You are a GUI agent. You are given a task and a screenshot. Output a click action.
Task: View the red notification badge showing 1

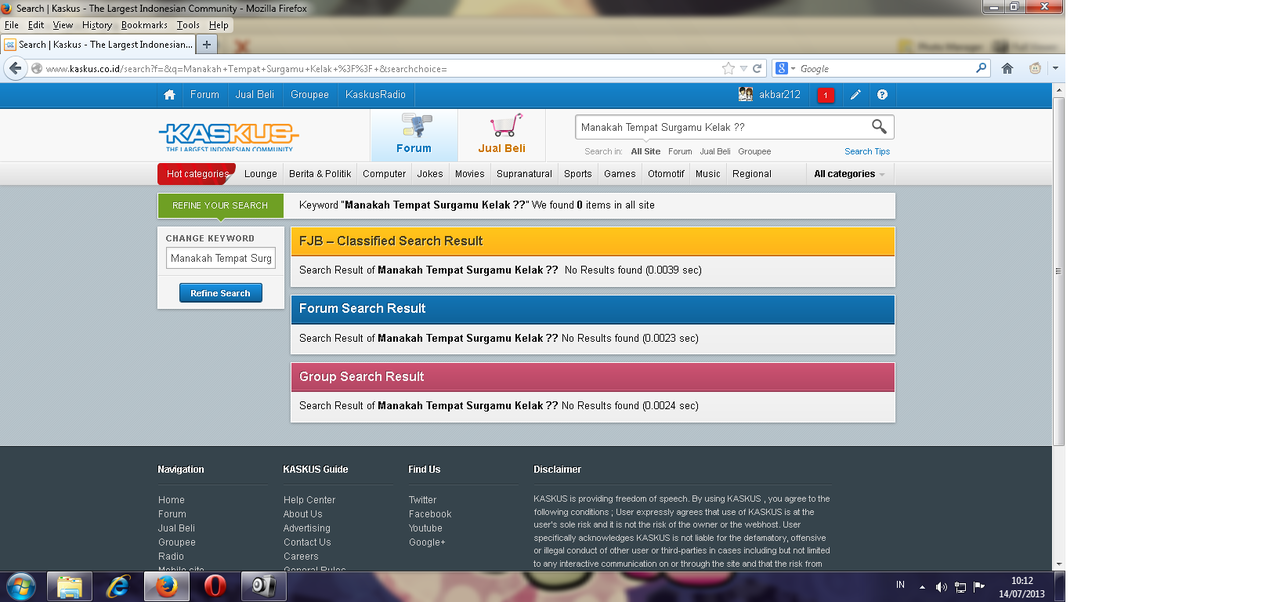pos(825,95)
